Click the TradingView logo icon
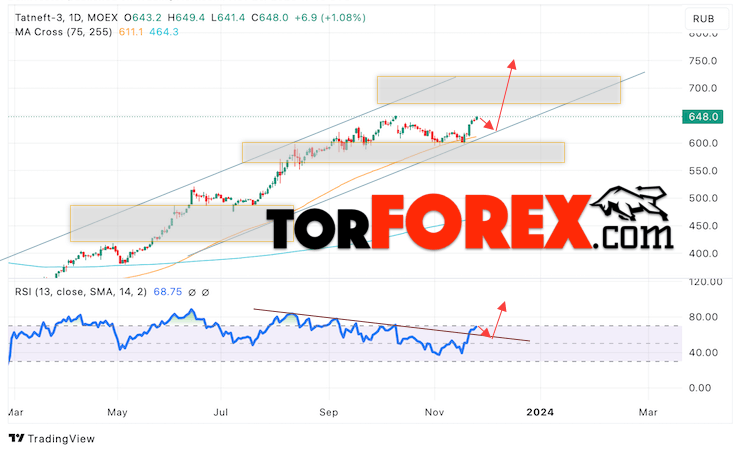This screenshot has width=741, height=453. (16, 438)
